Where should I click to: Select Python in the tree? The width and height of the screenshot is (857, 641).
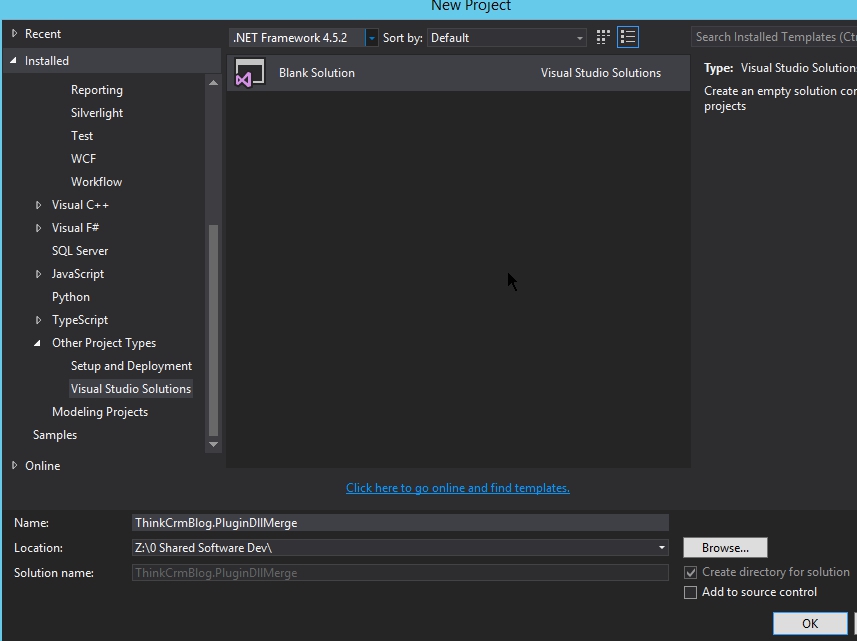[71, 297]
